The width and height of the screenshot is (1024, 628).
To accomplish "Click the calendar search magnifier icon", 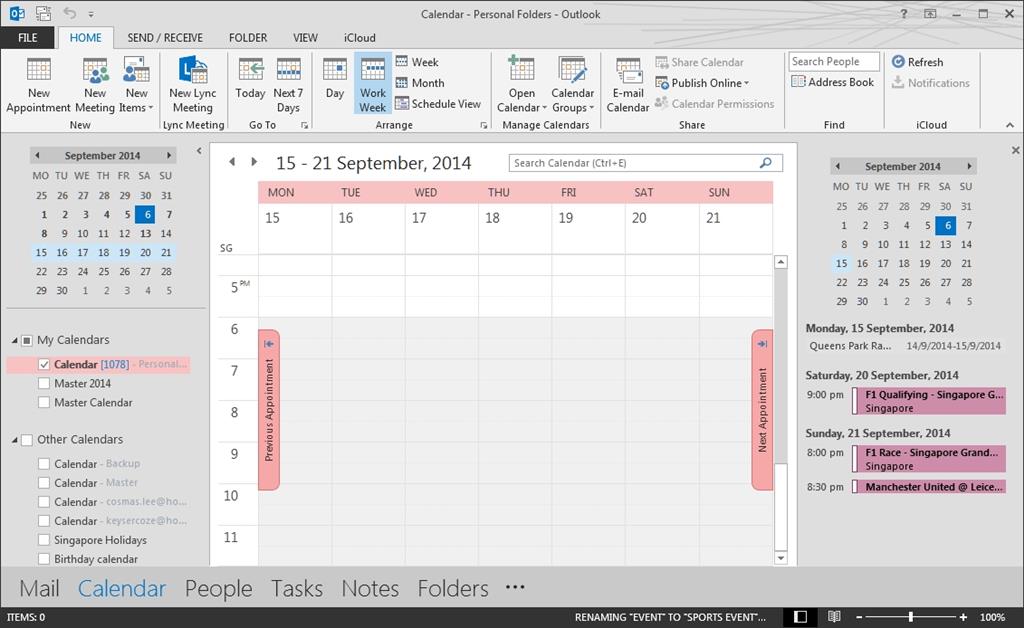I will (x=766, y=163).
